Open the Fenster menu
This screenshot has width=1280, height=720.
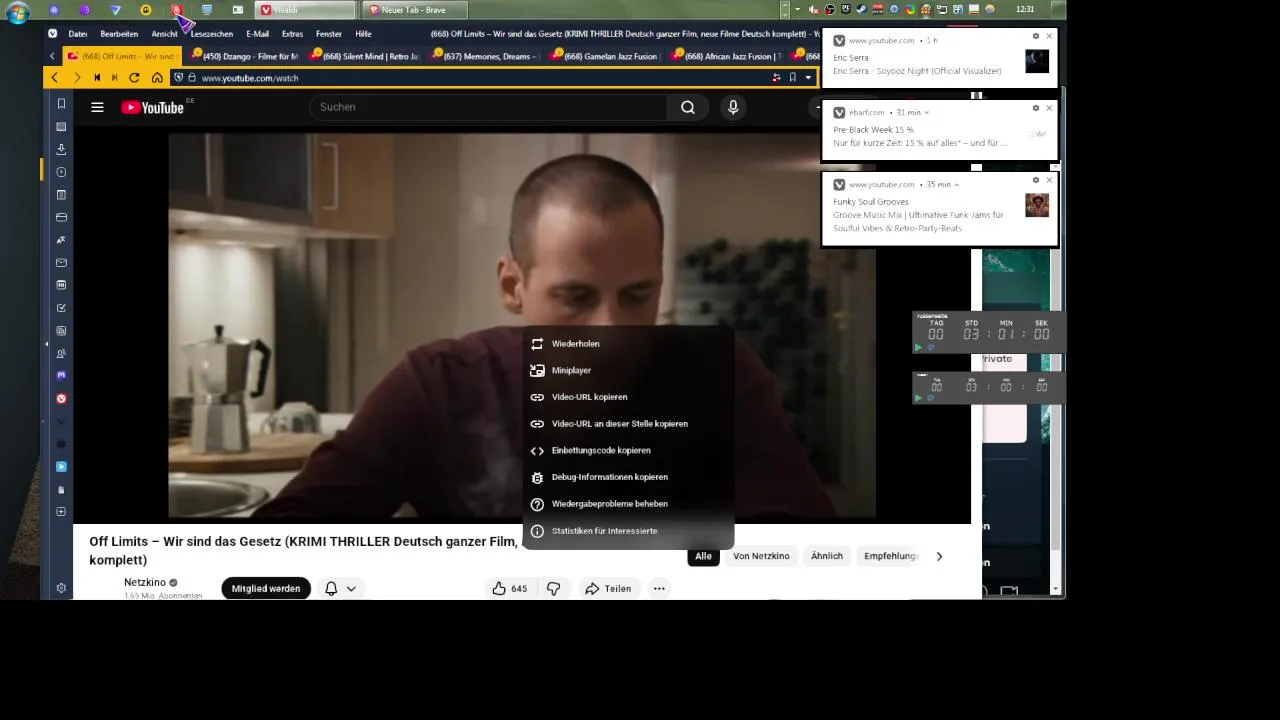click(329, 33)
